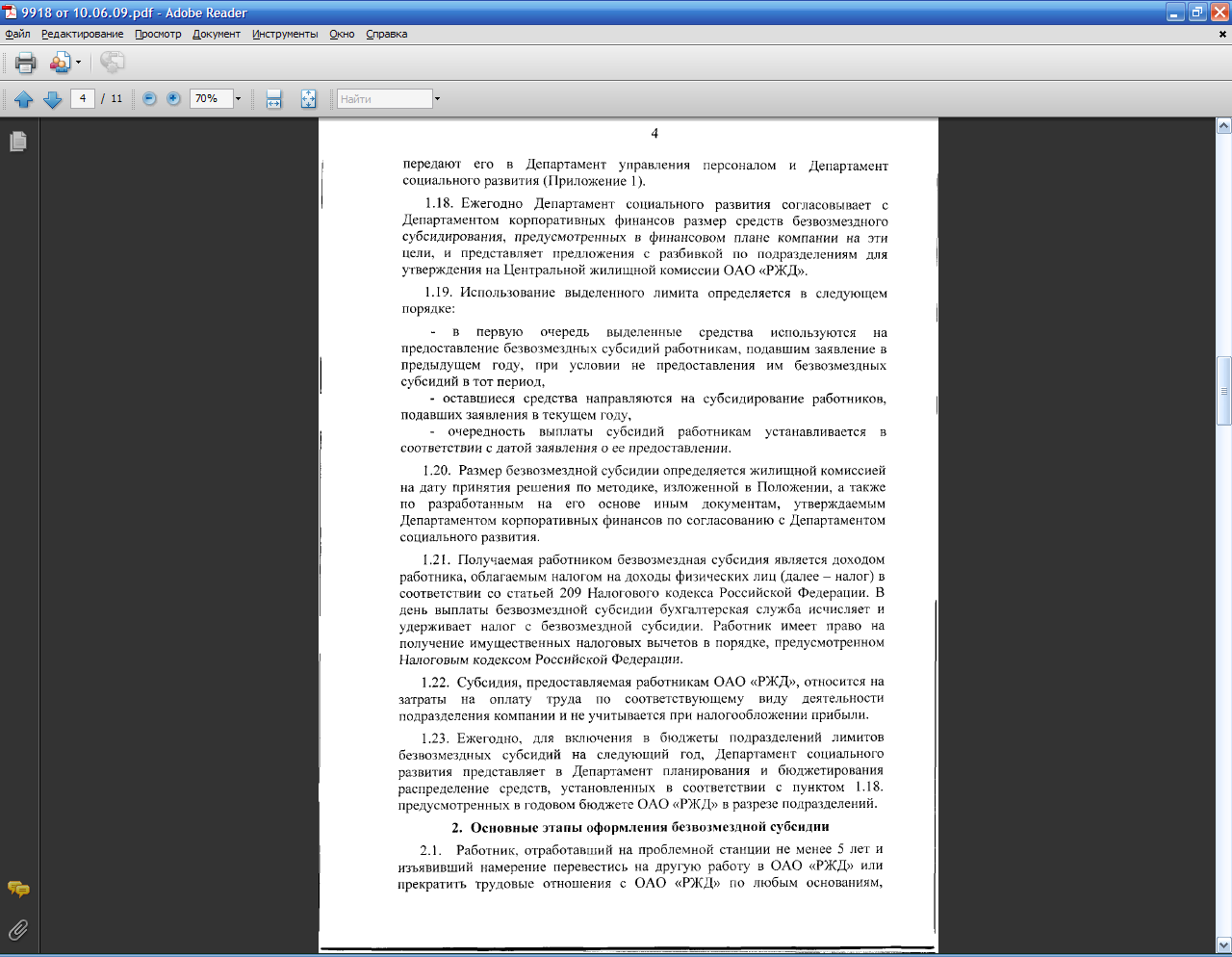Minimize the Adobe Reader window
Screen dimensions: 1232x957
(1175, 13)
